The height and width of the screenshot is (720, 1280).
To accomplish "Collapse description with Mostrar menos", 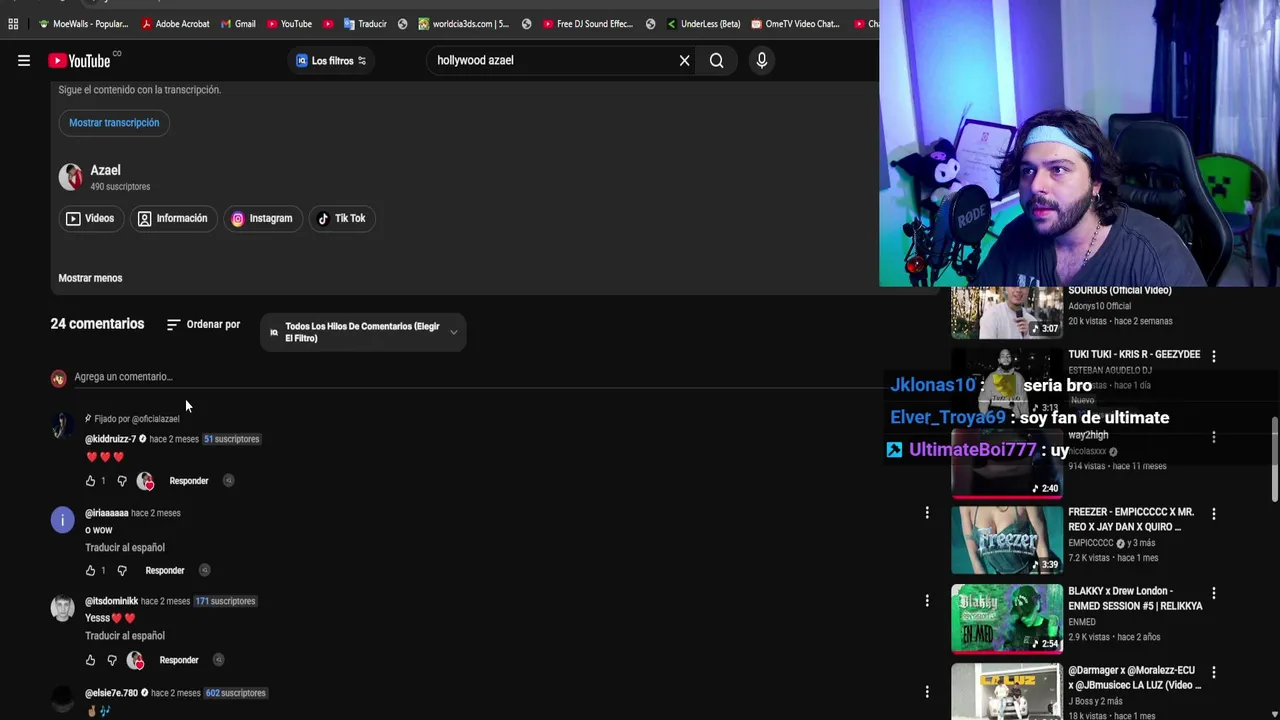I will pos(90,278).
